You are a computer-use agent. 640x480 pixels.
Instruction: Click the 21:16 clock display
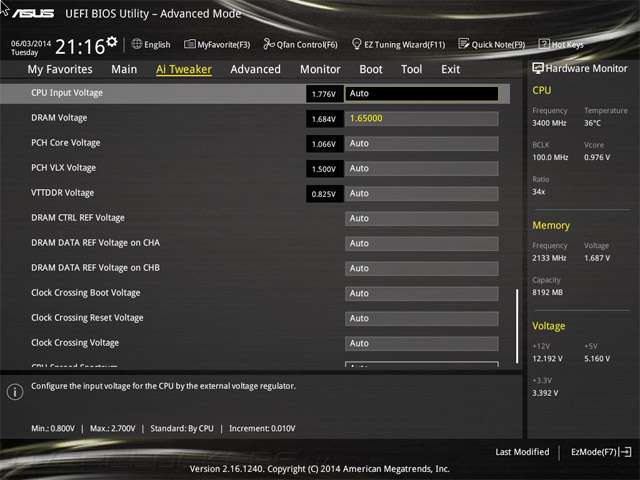(x=80, y=47)
